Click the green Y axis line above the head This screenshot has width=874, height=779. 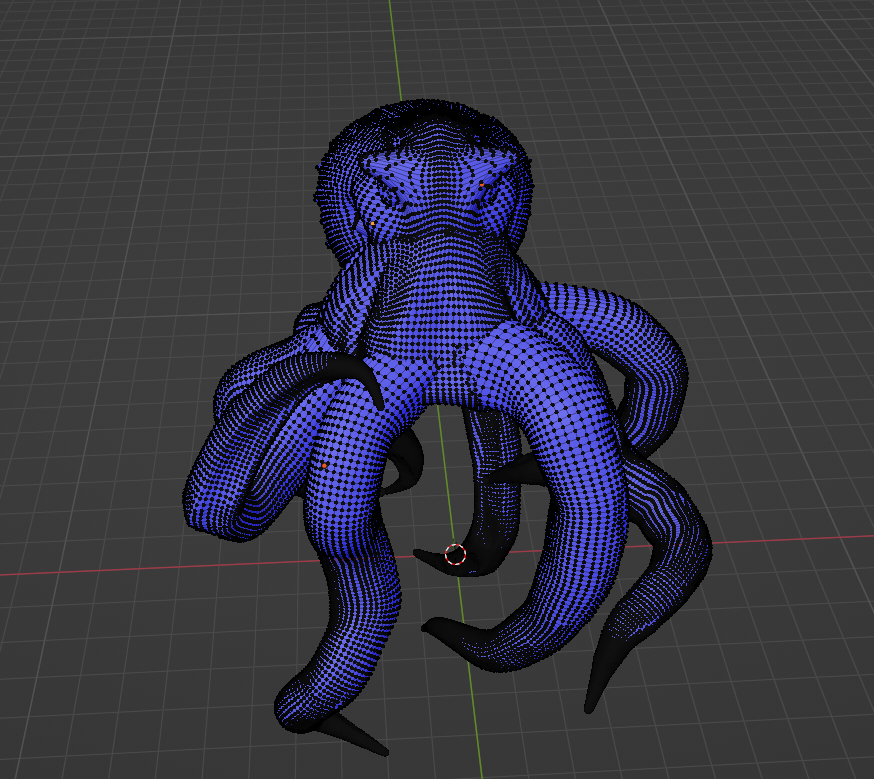coord(394,50)
